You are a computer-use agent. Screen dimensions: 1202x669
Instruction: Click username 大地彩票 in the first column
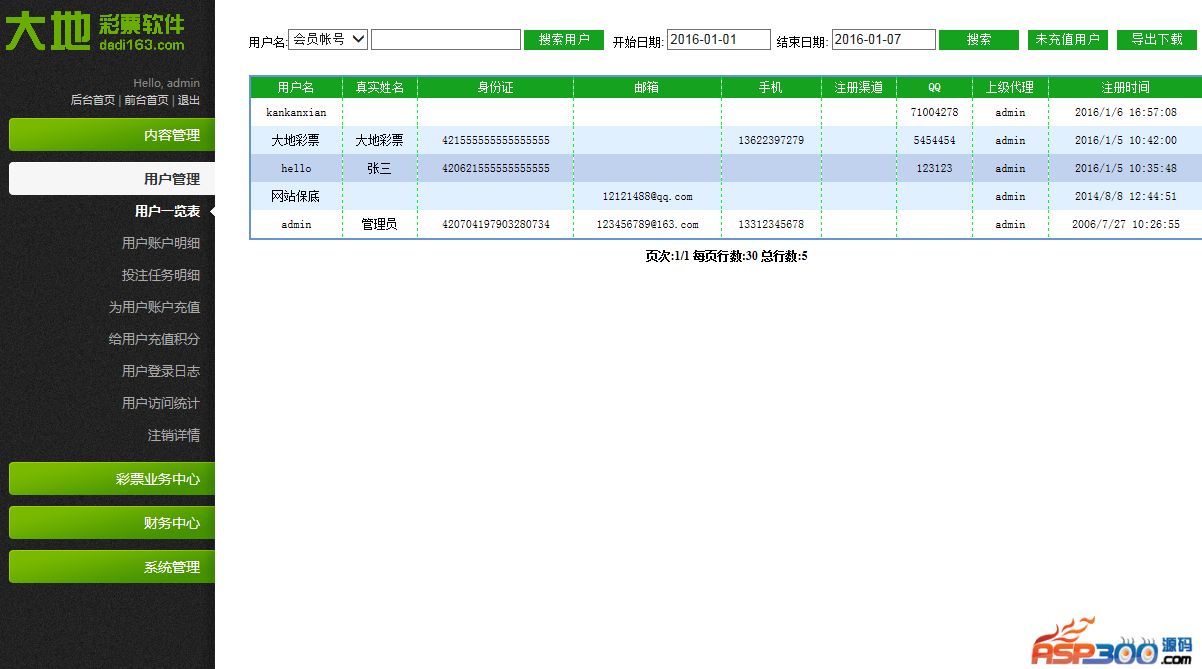click(x=296, y=141)
